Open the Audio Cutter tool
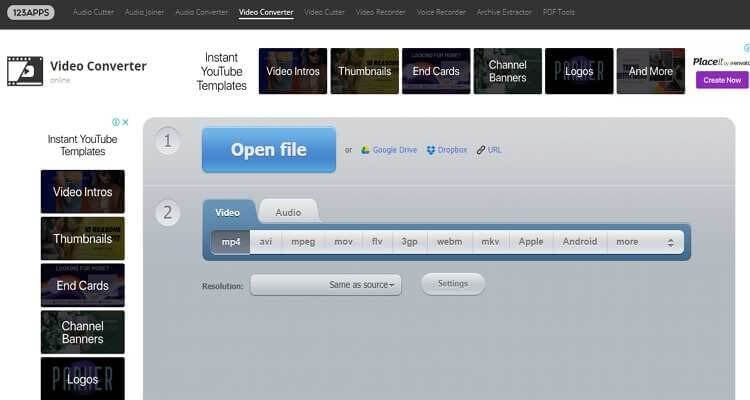This screenshot has height=400, width=750. (92, 13)
